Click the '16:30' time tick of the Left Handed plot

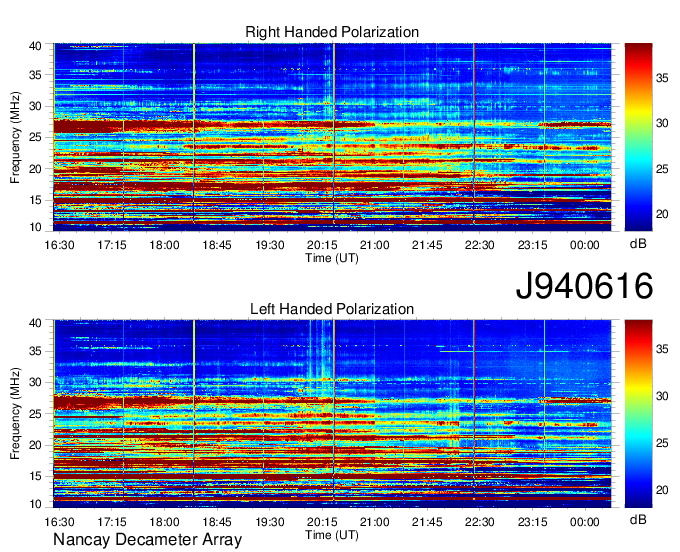[x=59, y=522]
